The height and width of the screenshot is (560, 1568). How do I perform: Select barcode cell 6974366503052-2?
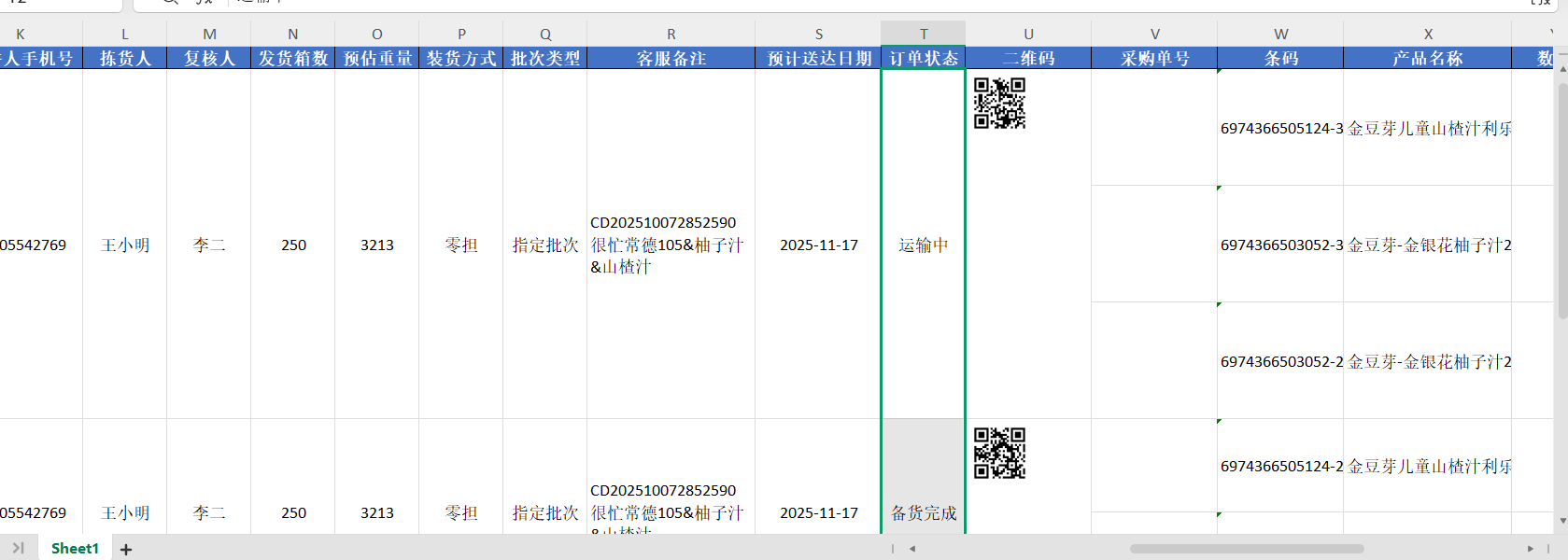(x=1280, y=361)
